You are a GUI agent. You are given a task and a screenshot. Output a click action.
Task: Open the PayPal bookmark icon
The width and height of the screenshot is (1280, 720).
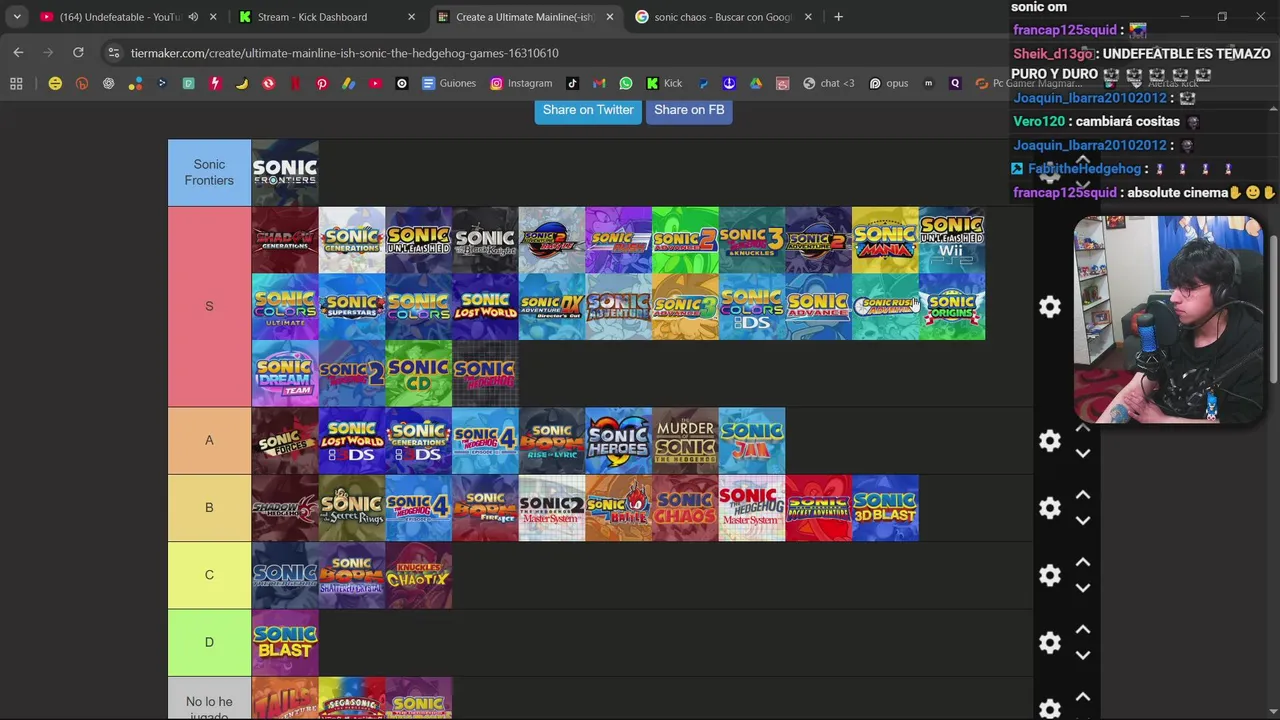coord(702,84)
